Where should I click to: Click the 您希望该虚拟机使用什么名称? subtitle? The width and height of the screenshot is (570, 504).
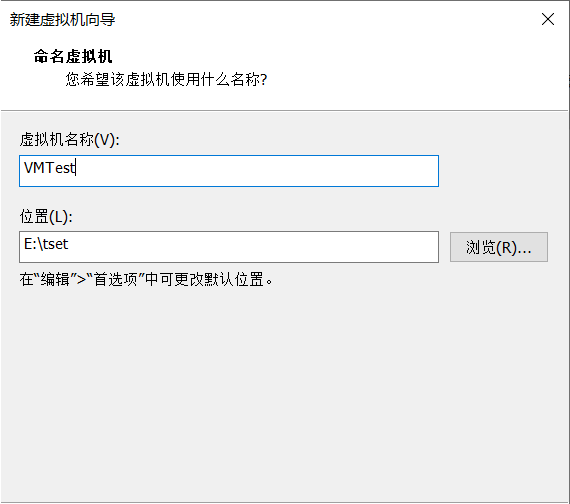tap(166, 79)
